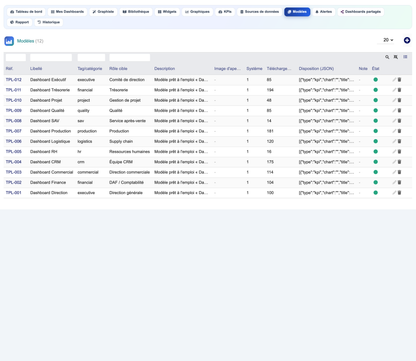Delete TPL-012 Dashboard Exécutif with trash icon
The image size is (416, 361).
399,80
